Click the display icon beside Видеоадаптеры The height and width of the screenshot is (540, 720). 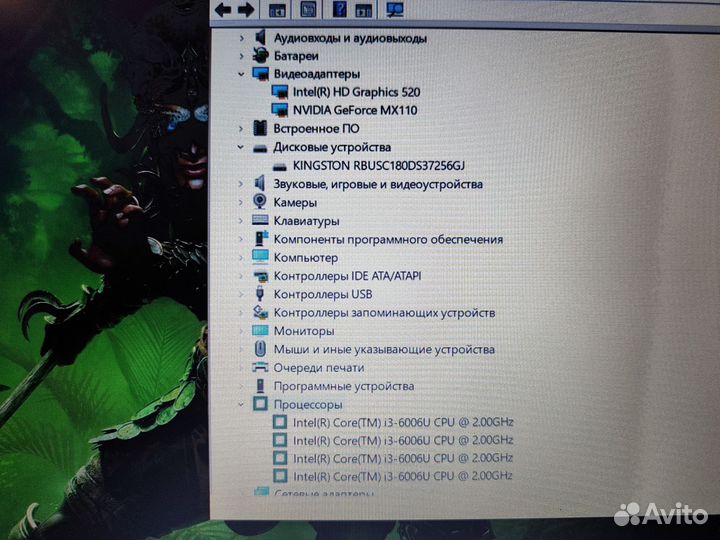pyautogui.click(x=260, y=73)
